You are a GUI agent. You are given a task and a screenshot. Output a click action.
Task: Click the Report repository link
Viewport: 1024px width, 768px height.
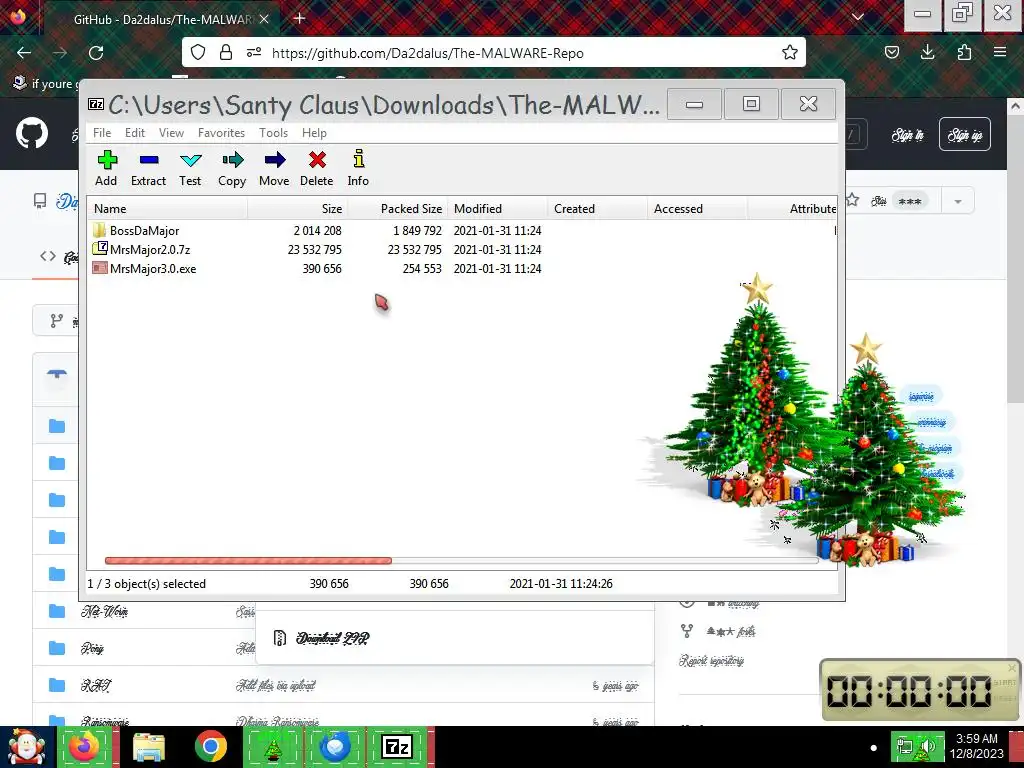711,661
